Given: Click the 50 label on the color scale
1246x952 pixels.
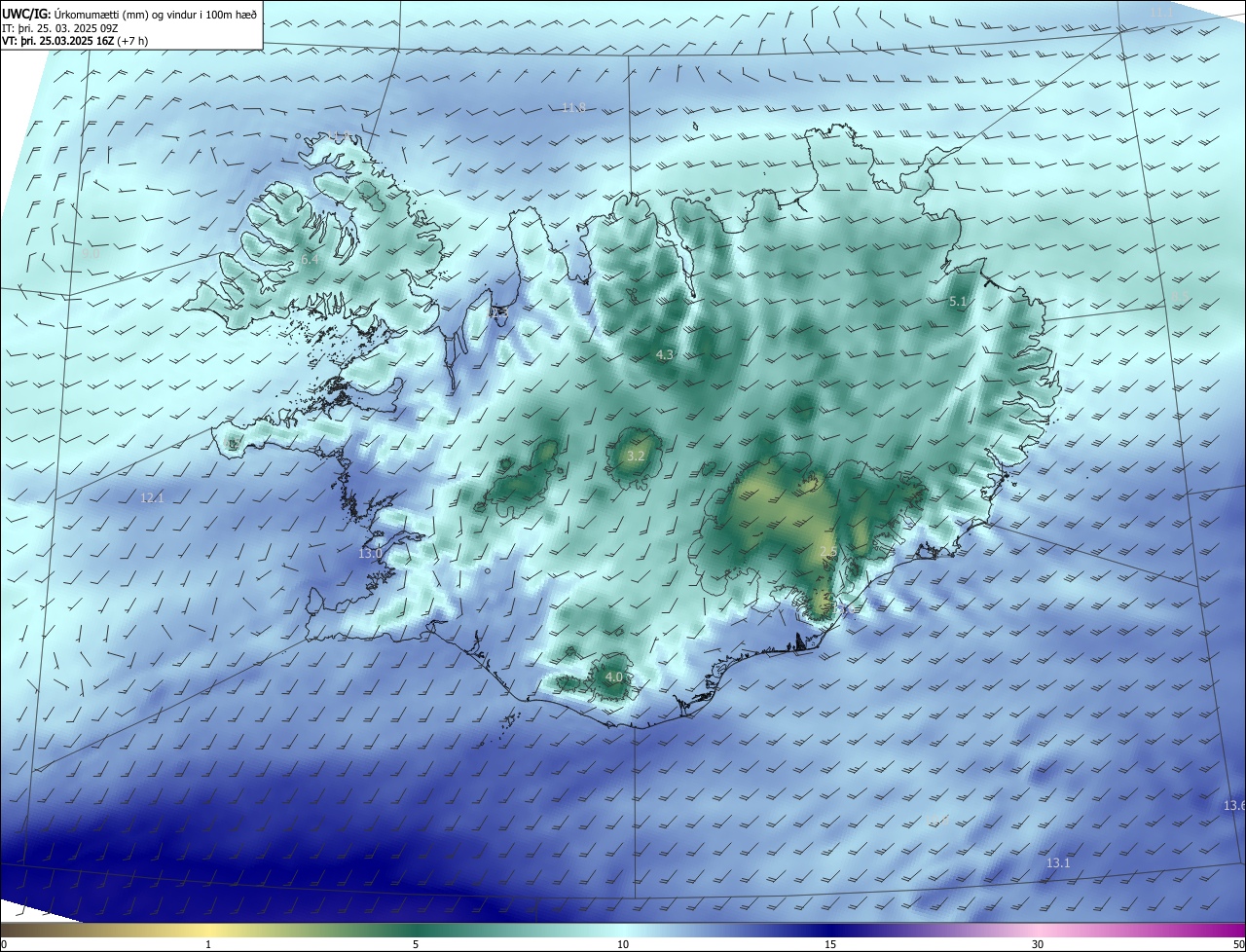Looking at the screenshot, I should [1238, 944].
